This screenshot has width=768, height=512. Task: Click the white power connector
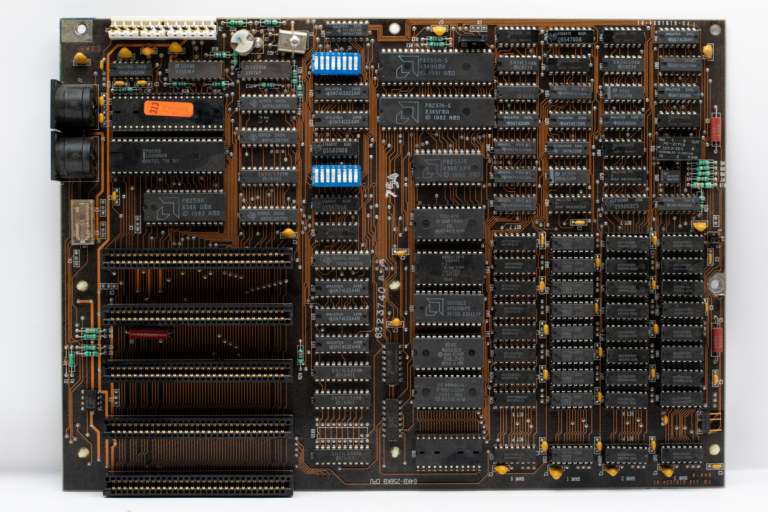(163, 28)
